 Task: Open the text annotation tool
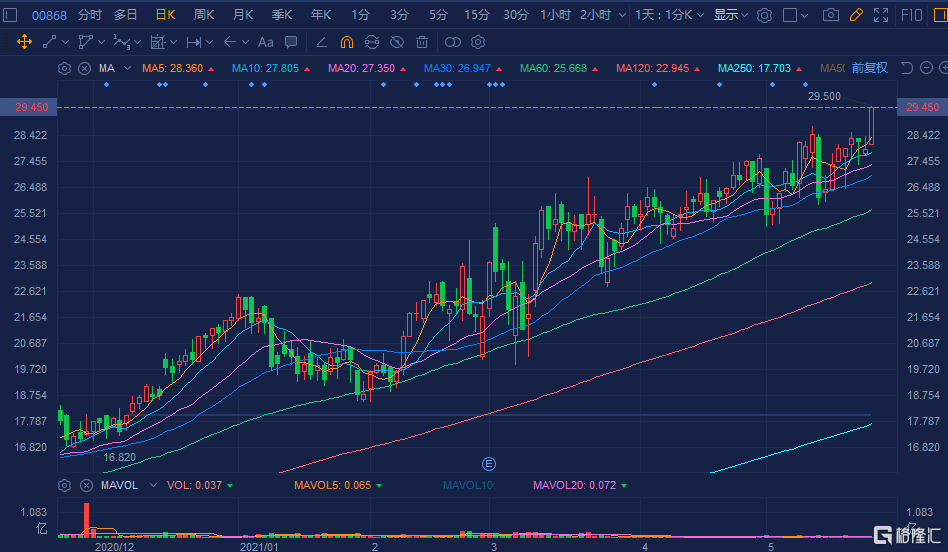click(x=265, y=42)
